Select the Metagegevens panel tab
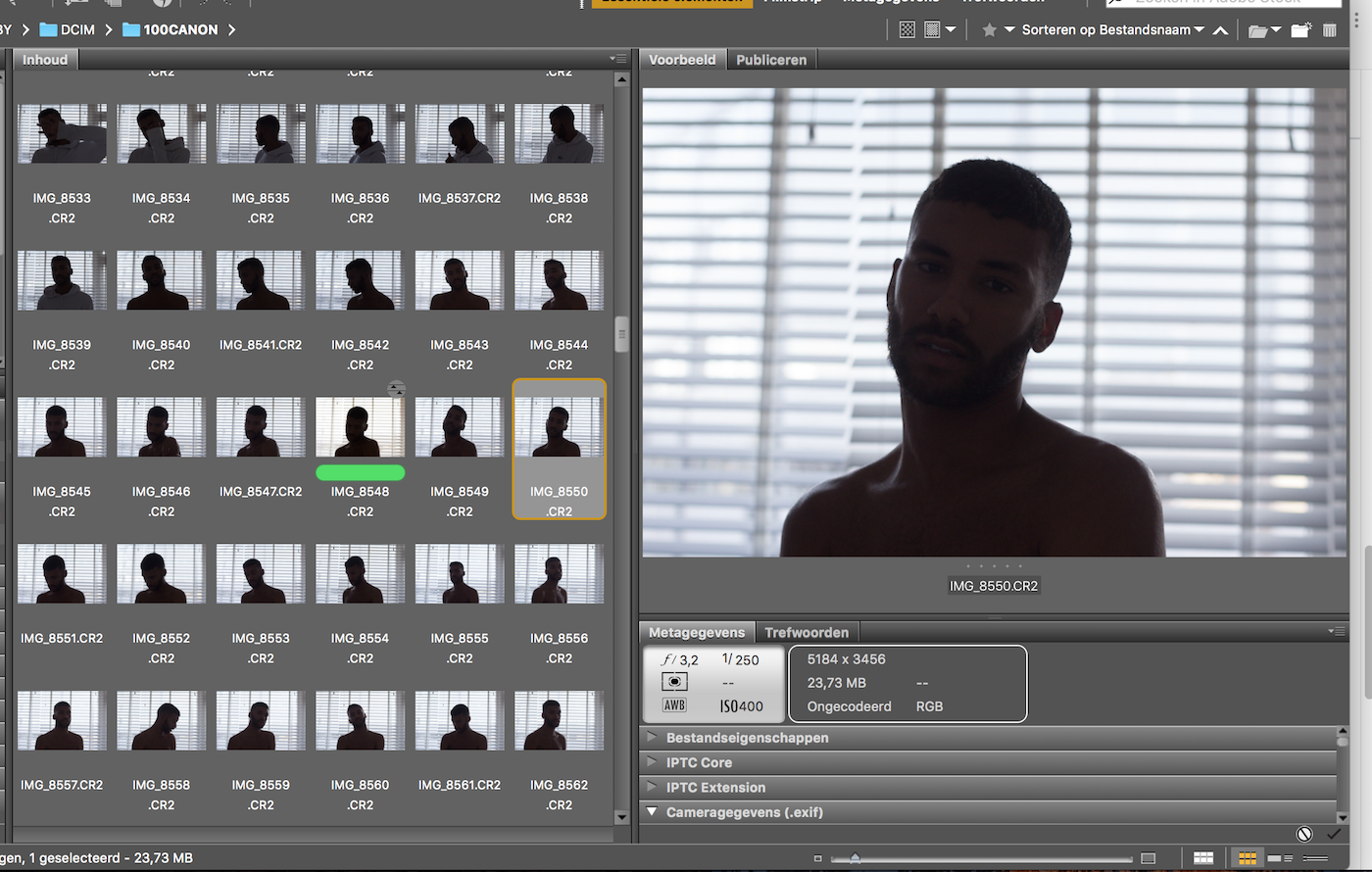Image resolution: width=1372 pixels, height=872 pixels. tap(697, 633)
